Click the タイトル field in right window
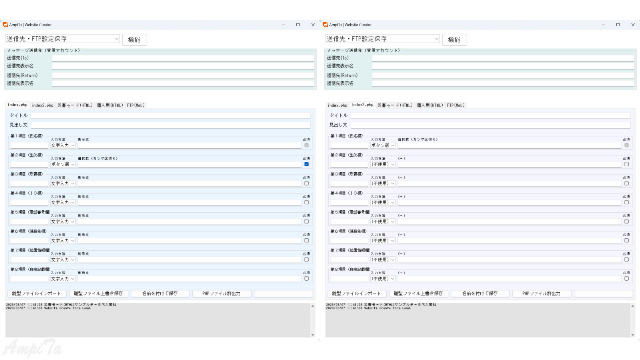 point(491,116)
